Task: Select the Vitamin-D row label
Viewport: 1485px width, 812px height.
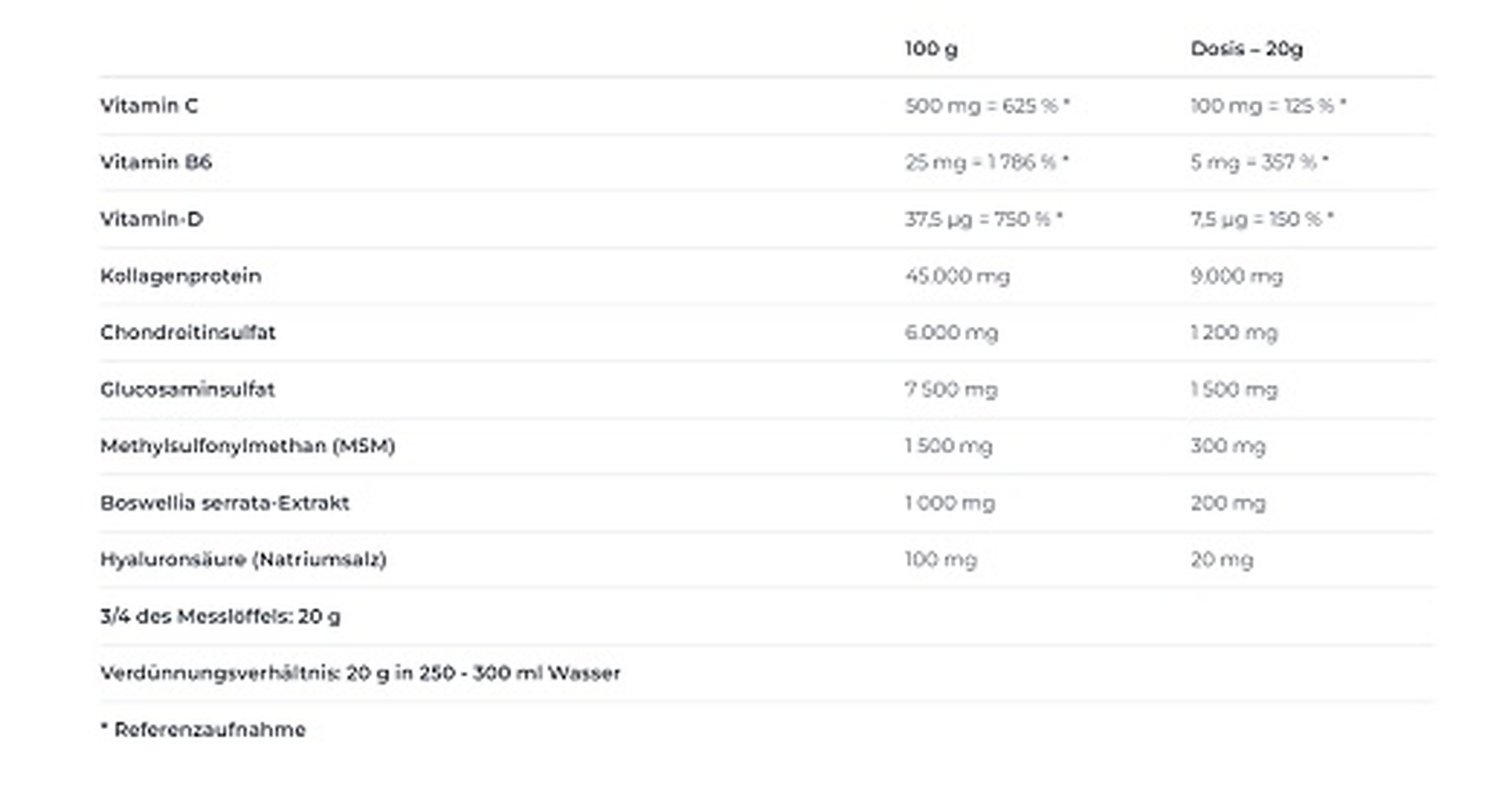Action: [152, 219]
